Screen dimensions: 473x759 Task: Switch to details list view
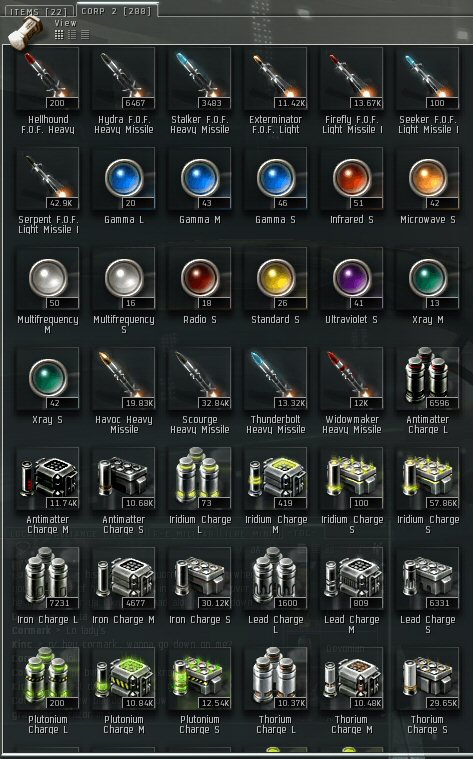point(72,34)
